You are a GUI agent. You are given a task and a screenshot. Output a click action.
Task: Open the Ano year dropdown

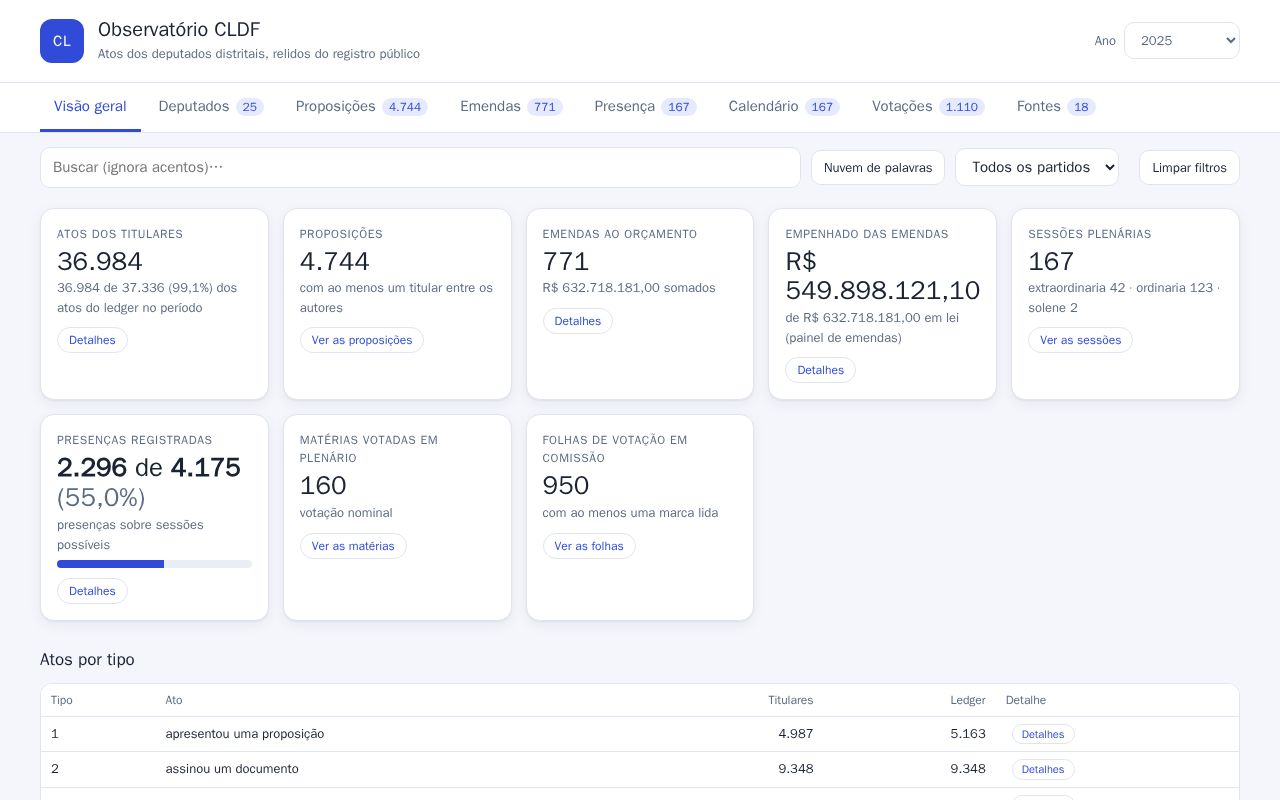[x=1181, y=41]
